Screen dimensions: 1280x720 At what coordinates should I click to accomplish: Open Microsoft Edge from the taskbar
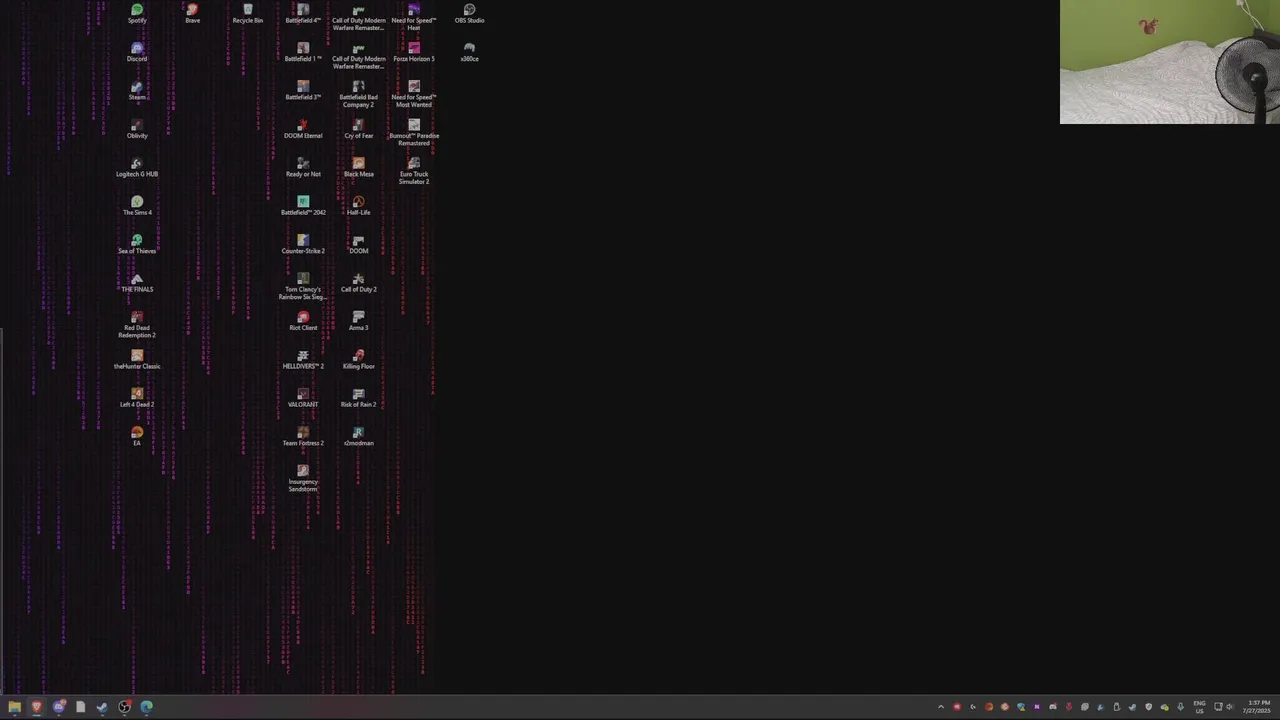pos(146,707)
